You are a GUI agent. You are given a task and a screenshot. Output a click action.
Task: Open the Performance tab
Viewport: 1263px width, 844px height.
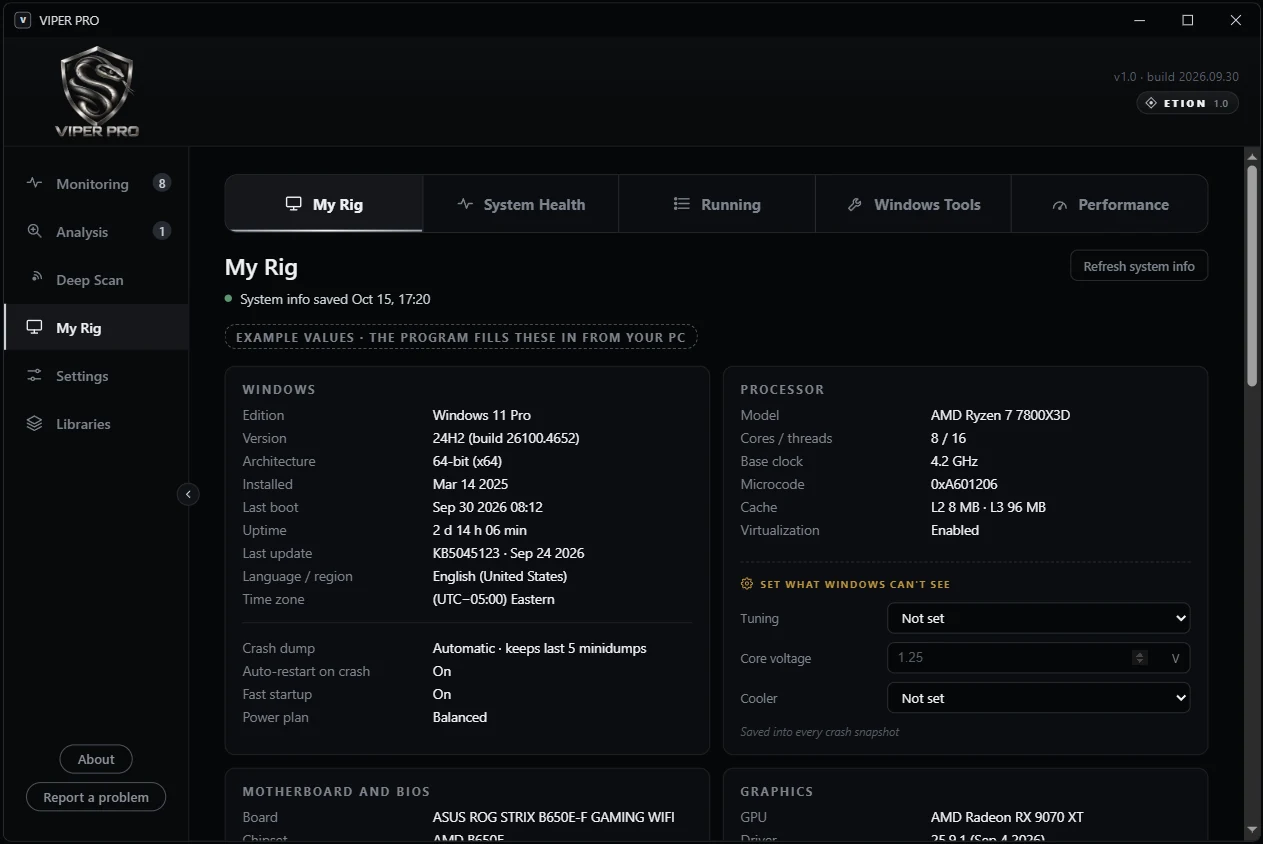1109,204
